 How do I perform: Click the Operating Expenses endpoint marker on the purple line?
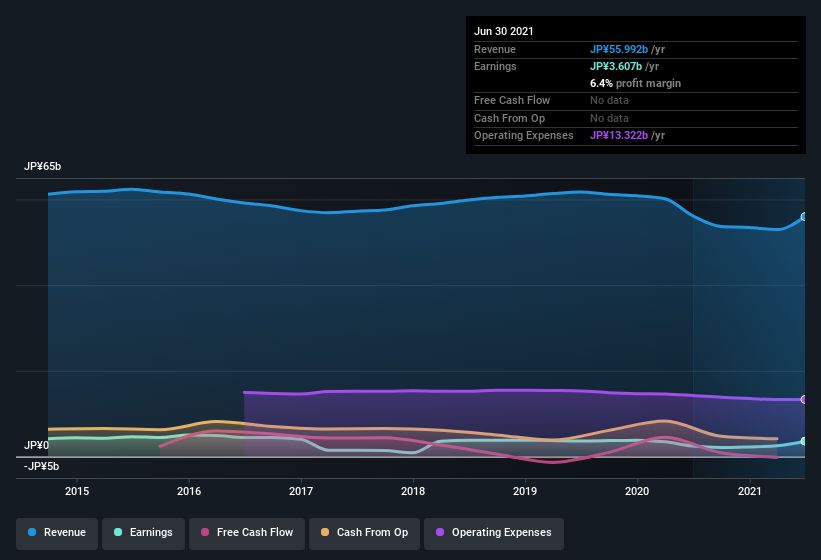click(804, 399)
